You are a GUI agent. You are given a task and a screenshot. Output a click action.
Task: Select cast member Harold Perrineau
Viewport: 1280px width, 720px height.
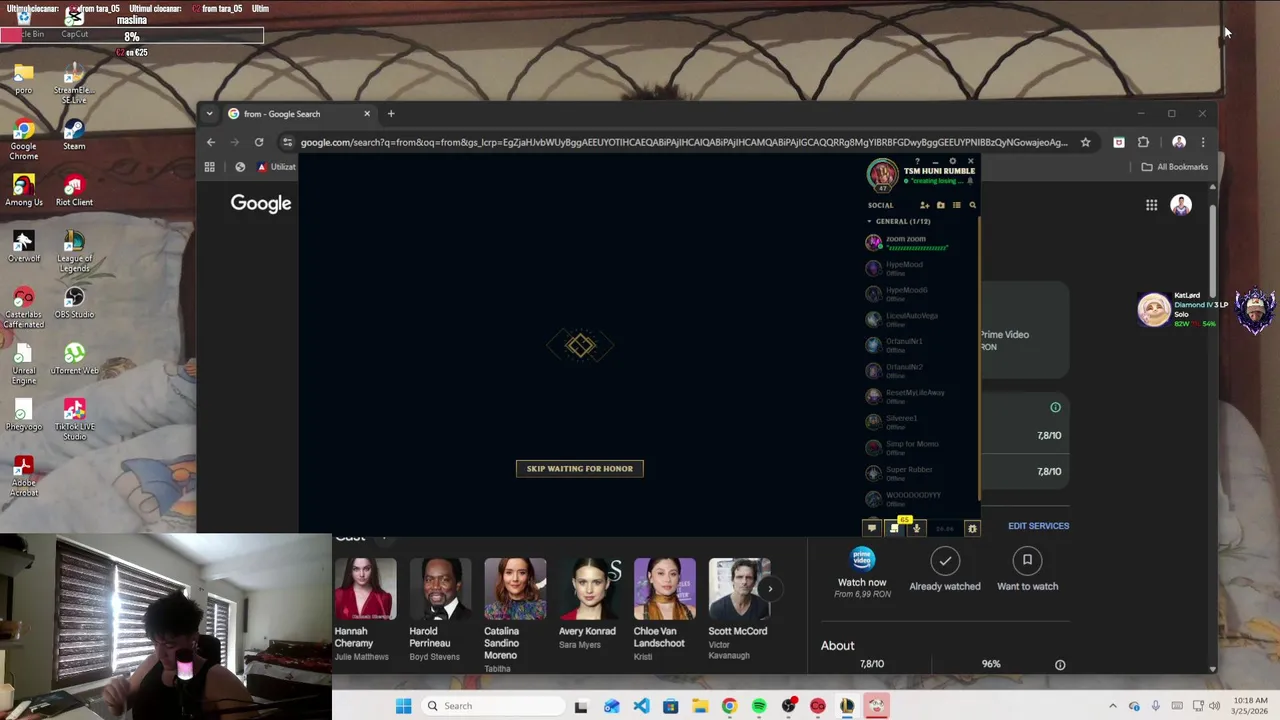(x=439, y=610)
